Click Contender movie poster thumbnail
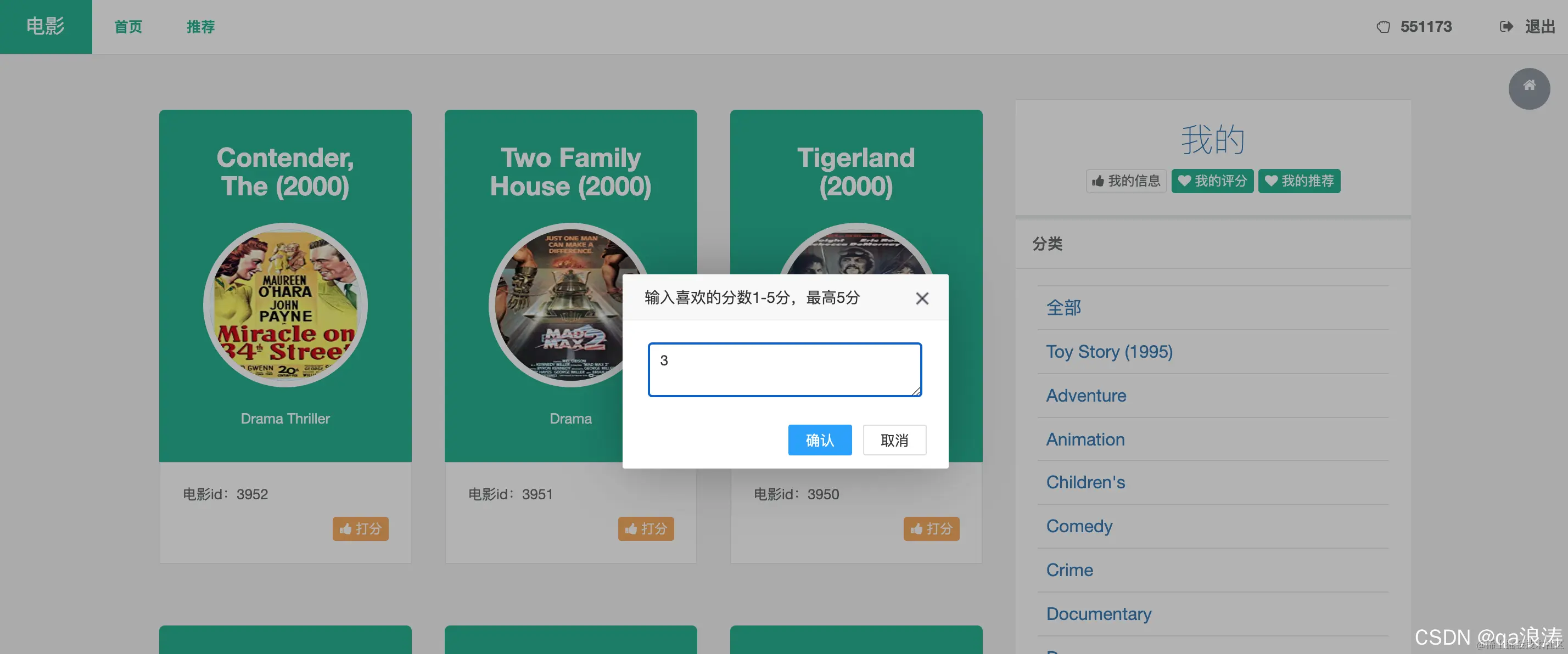The image size is (1568, 654). 285,305
